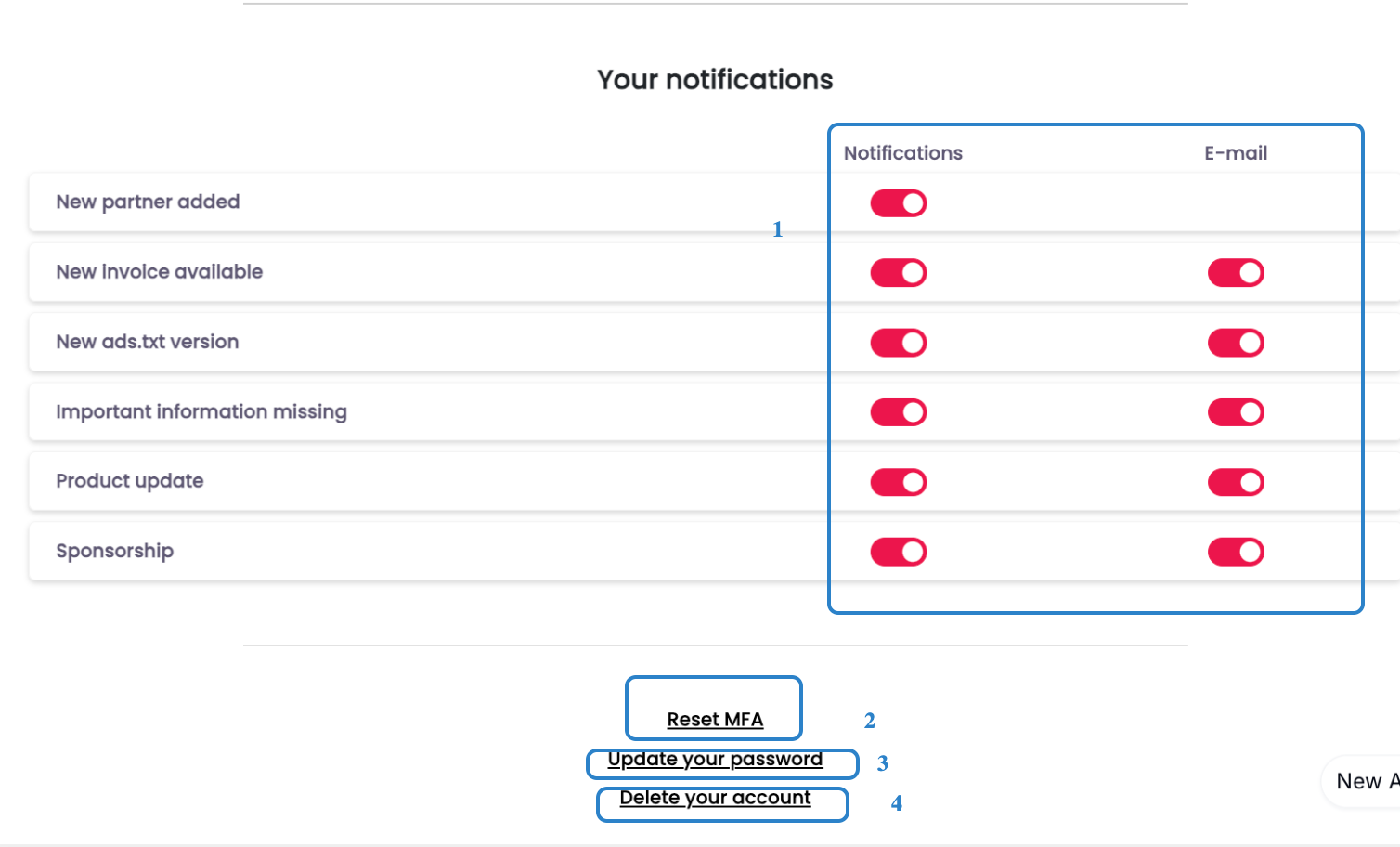Toggle Sponsorship e-mail switch
Viewport: 1400px width, 847px height.
tap(1235, 552)
